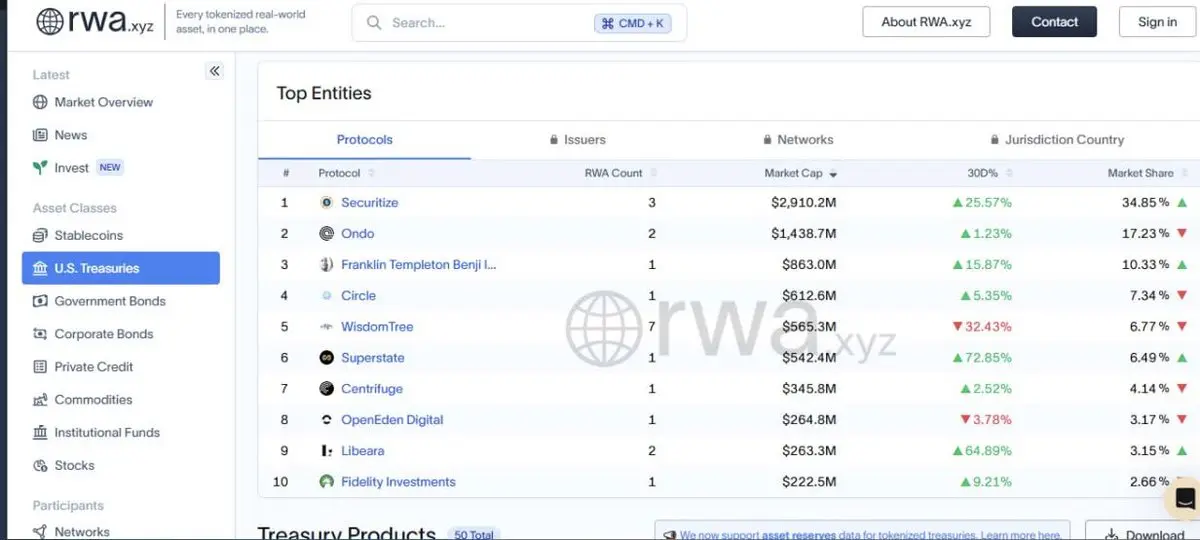Open the Fidelity Investments link
1200x540 pixels.
398,482
